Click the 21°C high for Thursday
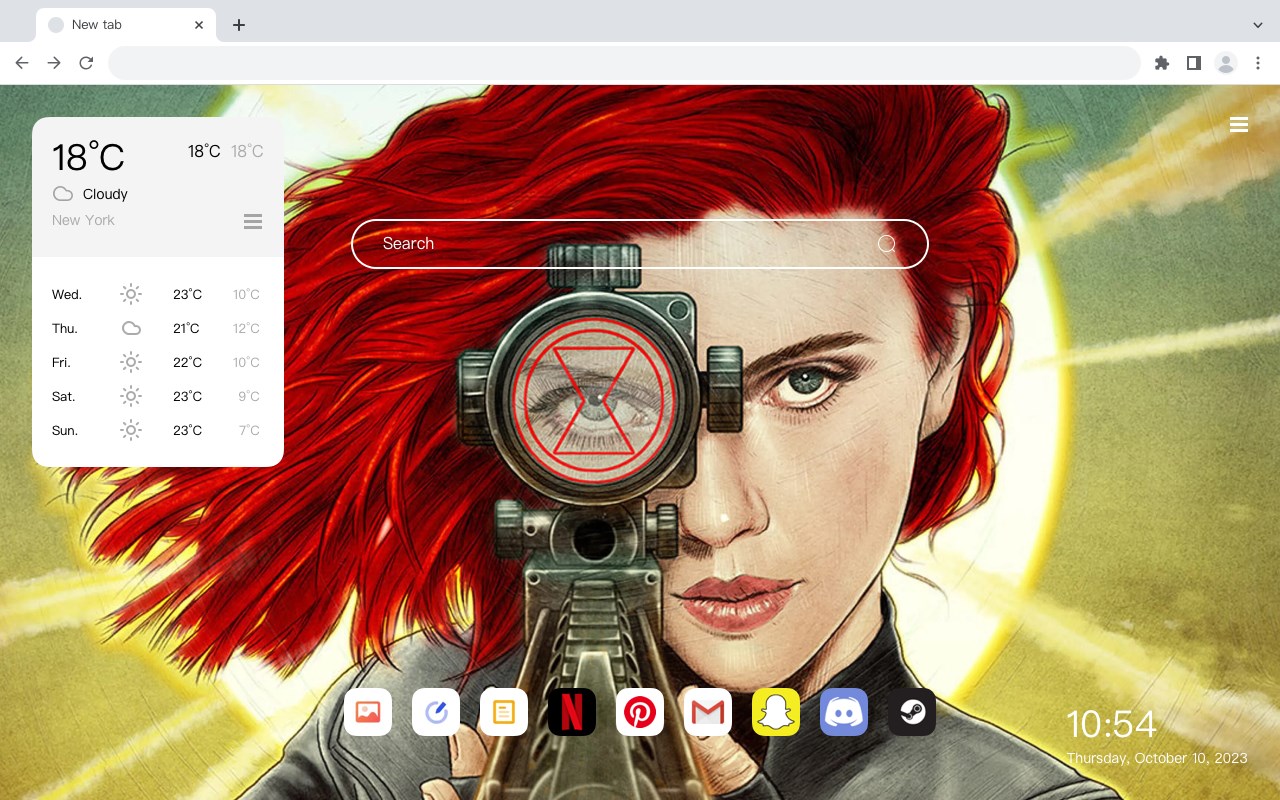Image resolution: width=1280 pixels, height=800 pixels. tap(186, 329)
